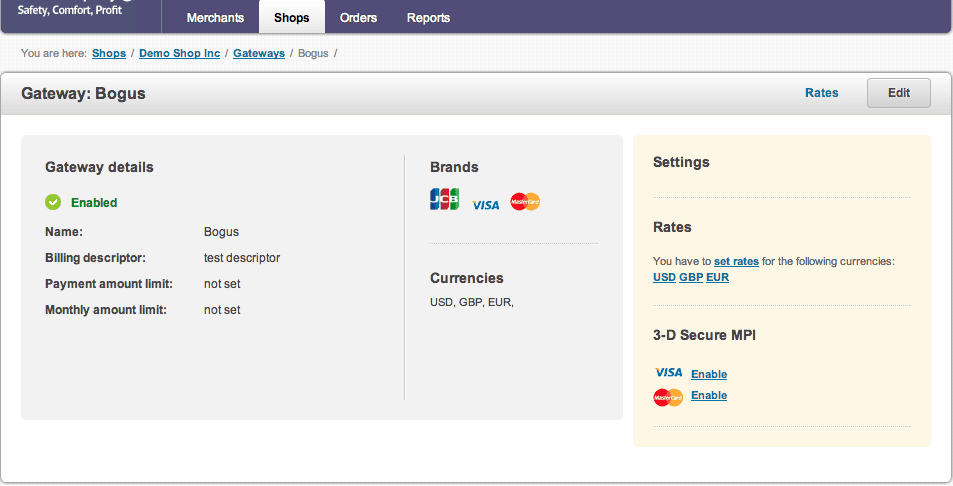Click Shops in the breadcrumb
The image size is (953, 486).
point(109,53)
